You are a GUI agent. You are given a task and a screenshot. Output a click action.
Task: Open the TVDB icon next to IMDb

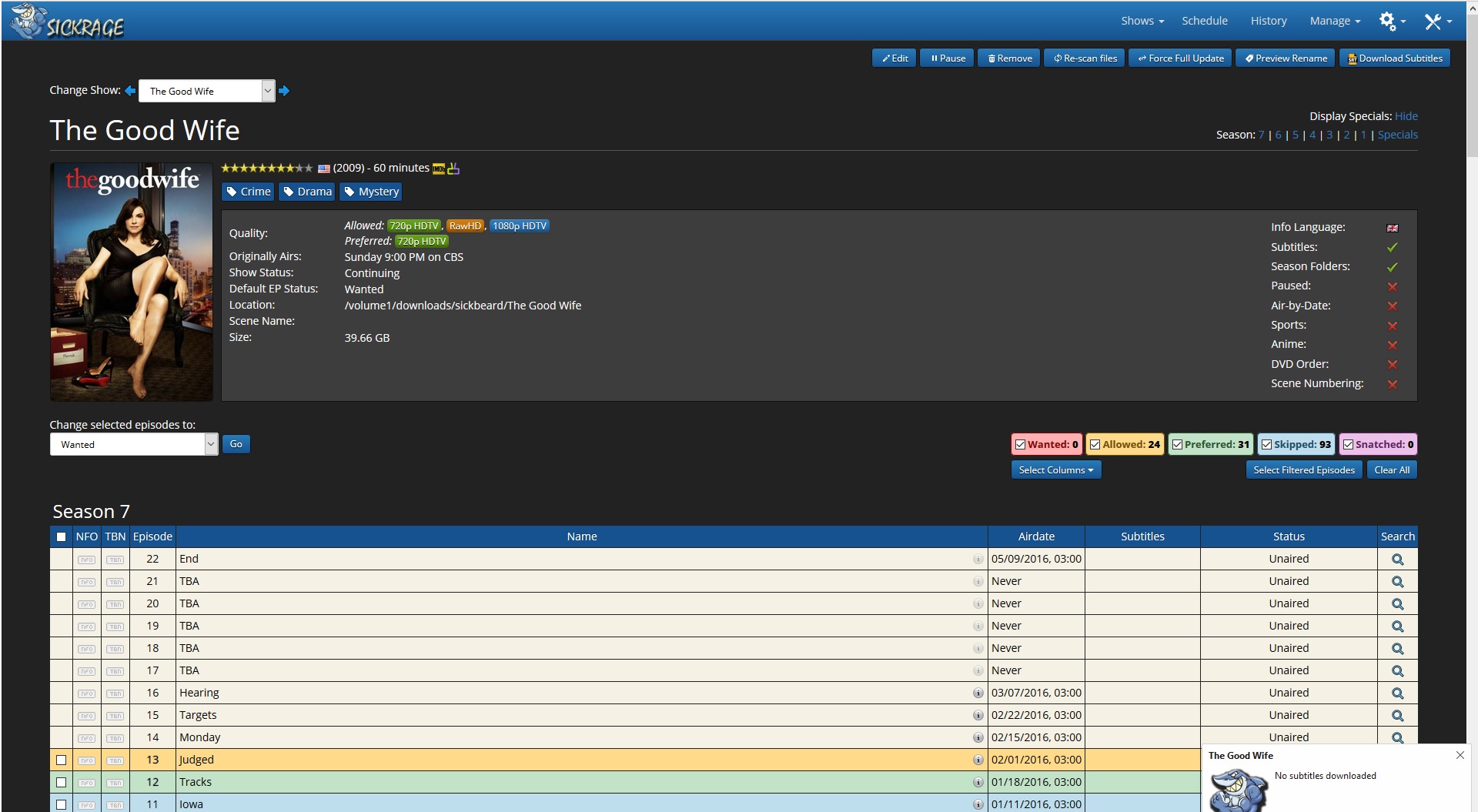click(x=453, y=169)
